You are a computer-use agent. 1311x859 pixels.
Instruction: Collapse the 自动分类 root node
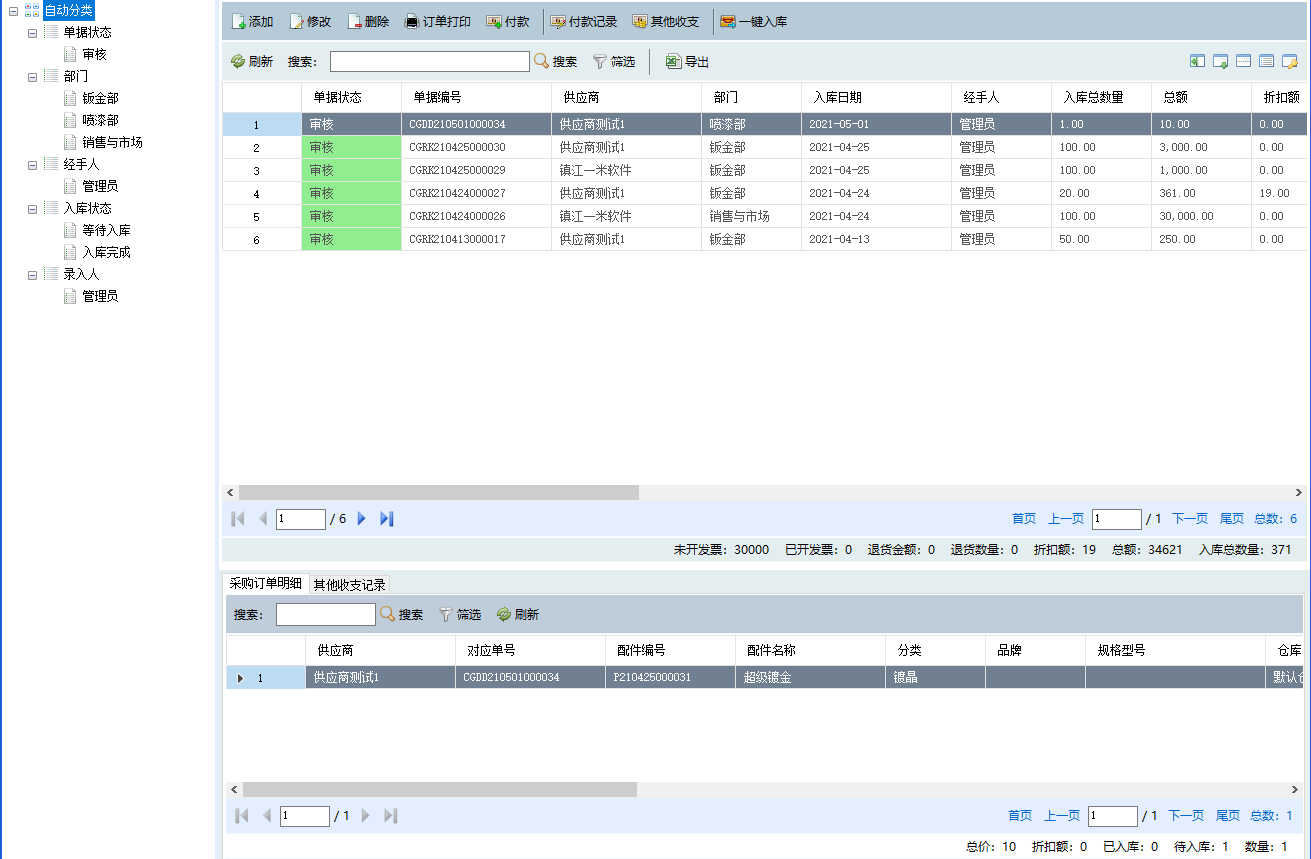[13, 11]
